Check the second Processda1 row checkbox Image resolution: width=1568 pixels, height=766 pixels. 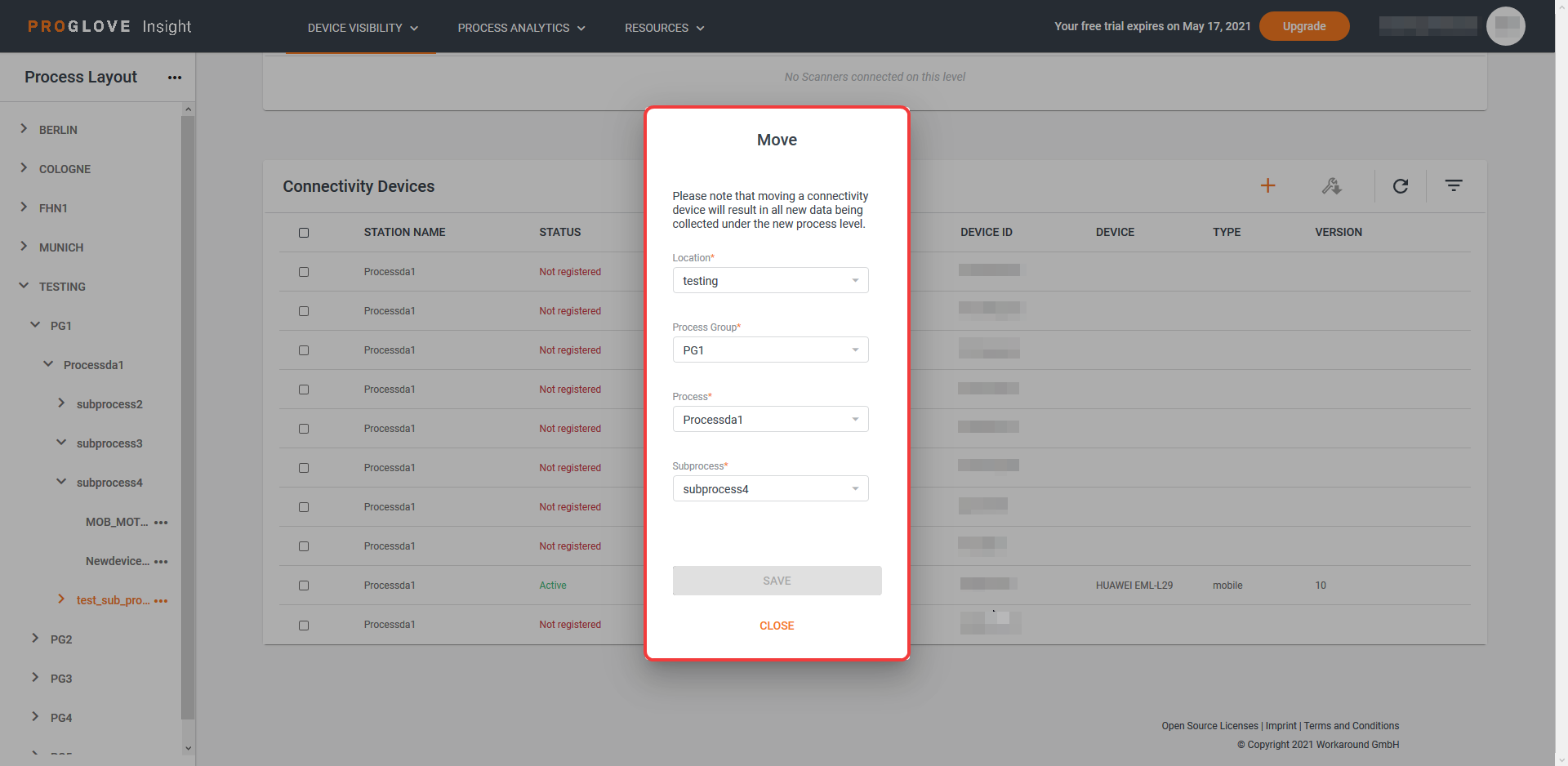tap(304, 311)
